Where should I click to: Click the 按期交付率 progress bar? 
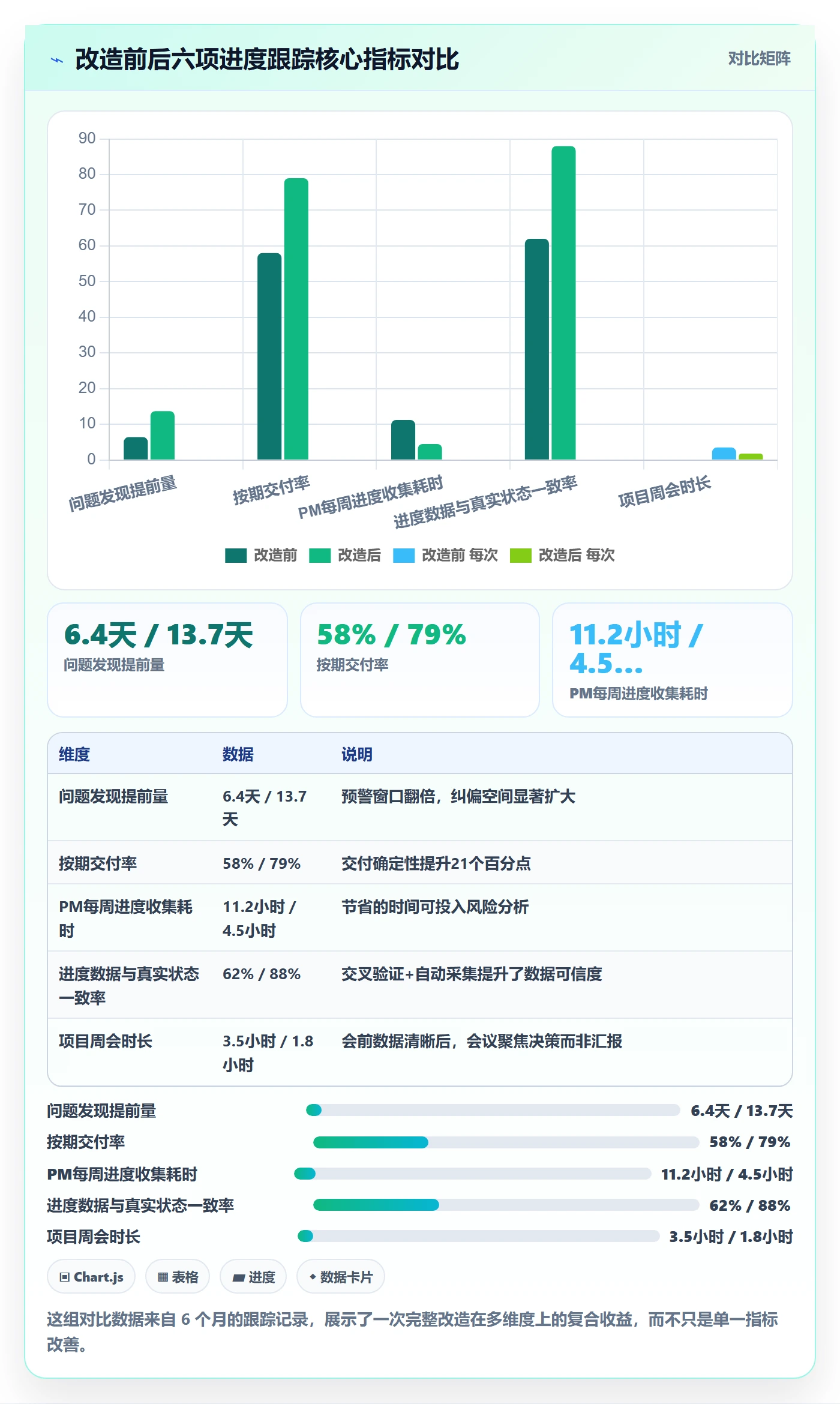[506, 1142]
